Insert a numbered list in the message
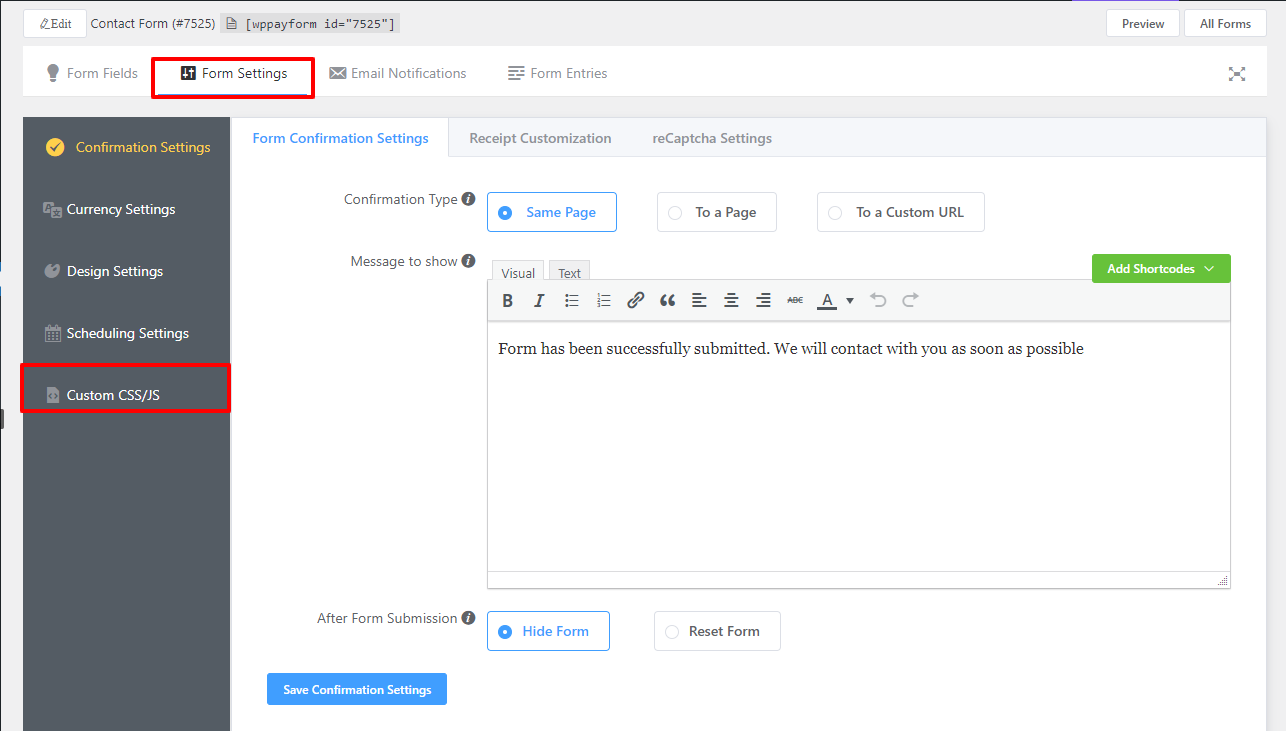Viewport: 1286px width, 731px height. click(x=603, y=300)
